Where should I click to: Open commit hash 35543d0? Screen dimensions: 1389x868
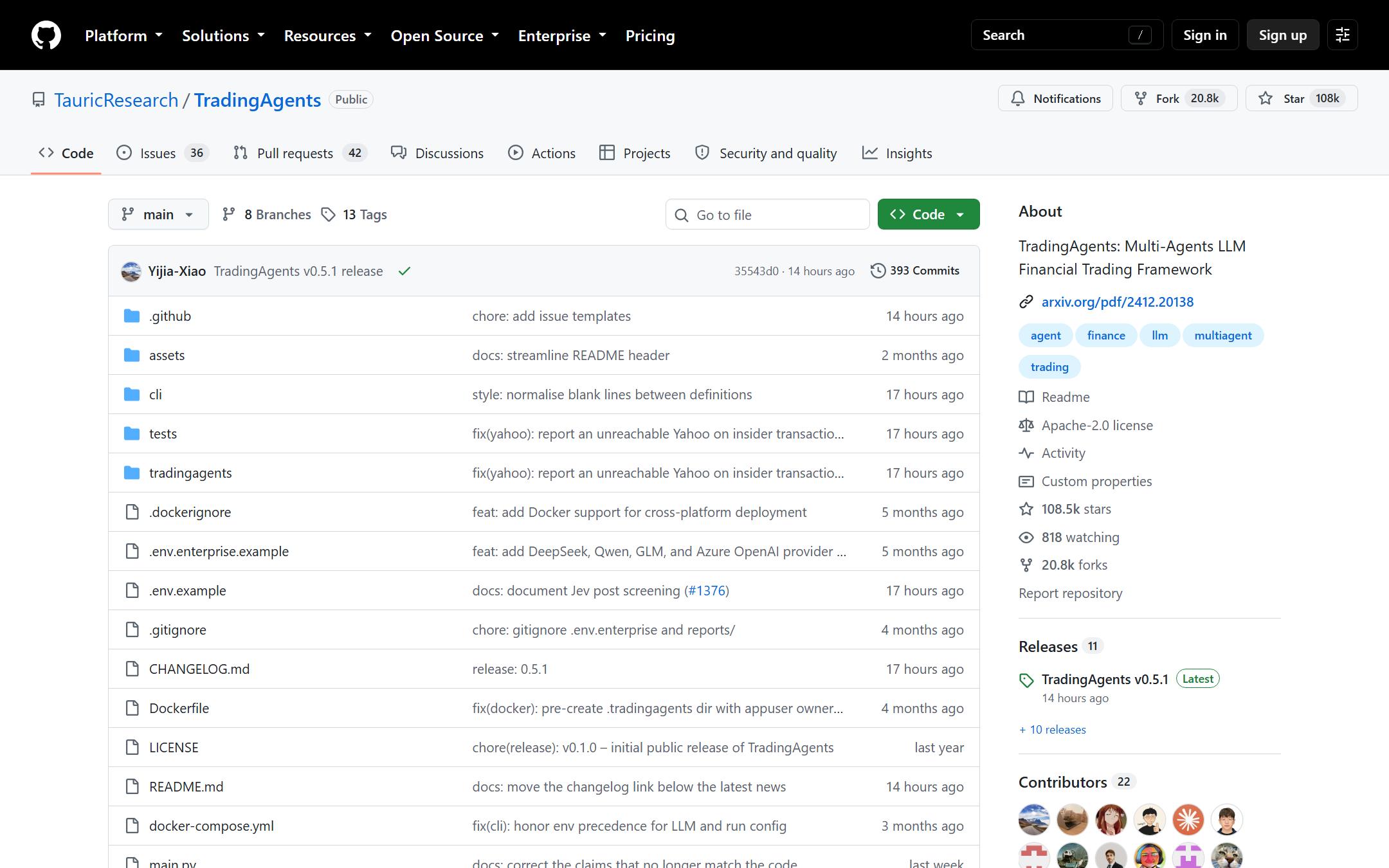(756, 271)
